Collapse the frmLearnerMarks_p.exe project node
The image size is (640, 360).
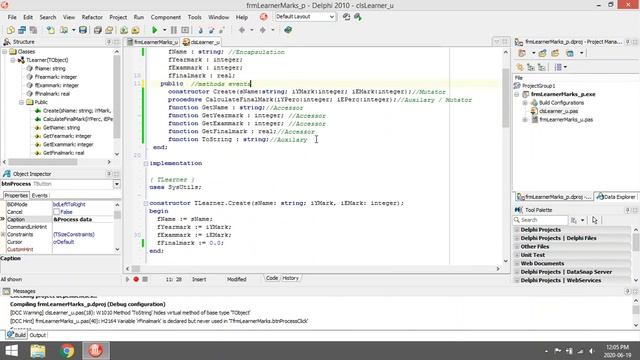tap(517, 94)
